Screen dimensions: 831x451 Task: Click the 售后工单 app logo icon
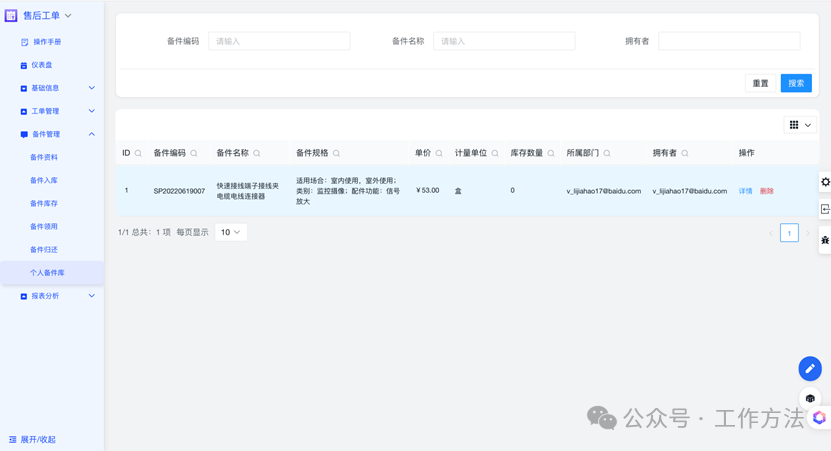coord(11,16)
